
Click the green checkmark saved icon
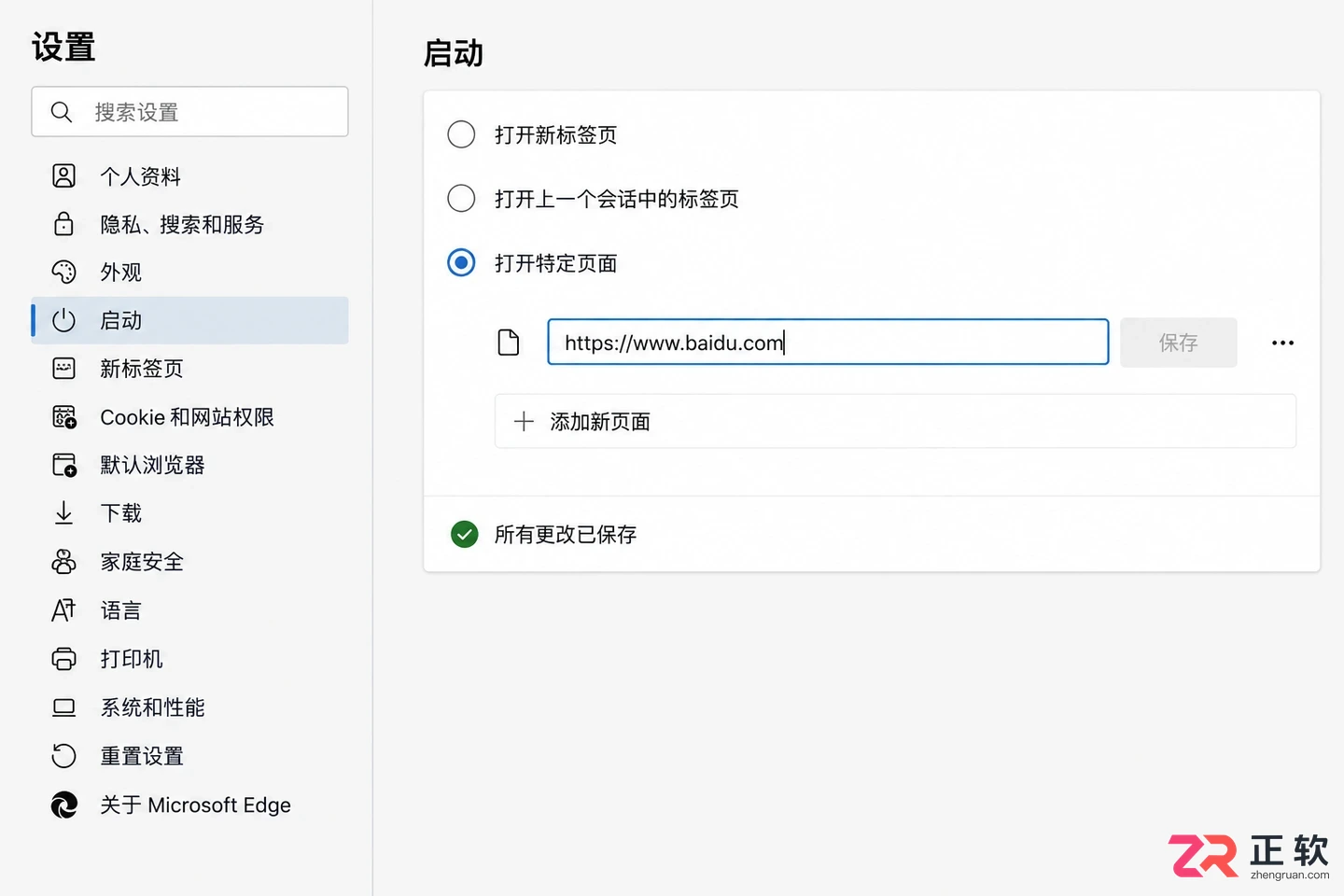[x=464, y=534]
